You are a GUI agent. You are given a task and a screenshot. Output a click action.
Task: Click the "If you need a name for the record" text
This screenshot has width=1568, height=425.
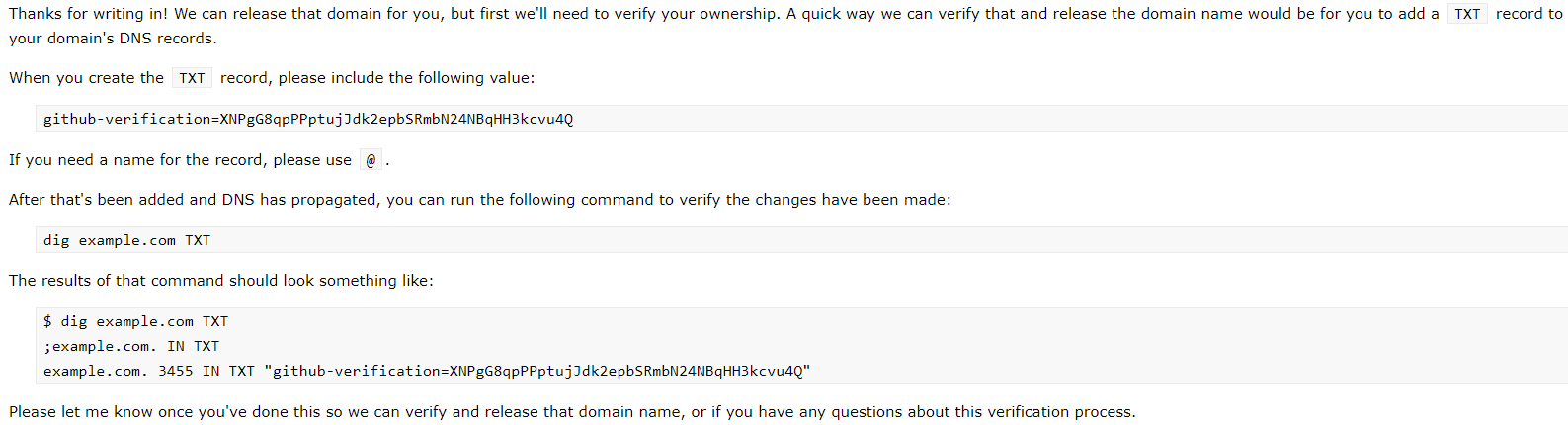(136, 160)
